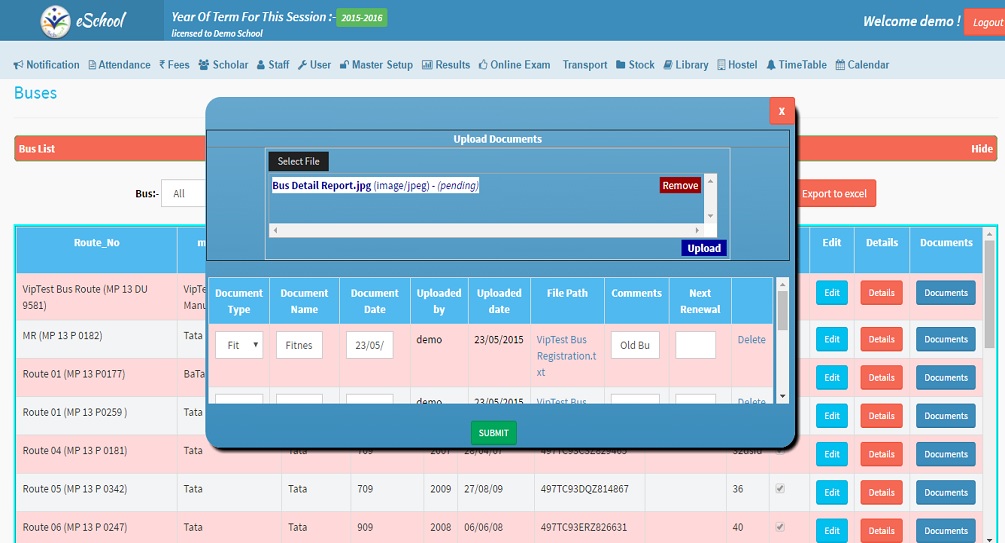Image resolution: width=1005 pixels, height=543 pixels.
Task: Open the Notification menu
Action: click(x=46, y=65)
